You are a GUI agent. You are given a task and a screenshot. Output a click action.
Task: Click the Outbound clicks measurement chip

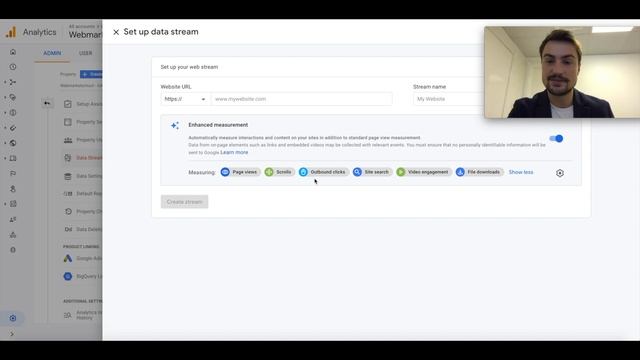323,172
